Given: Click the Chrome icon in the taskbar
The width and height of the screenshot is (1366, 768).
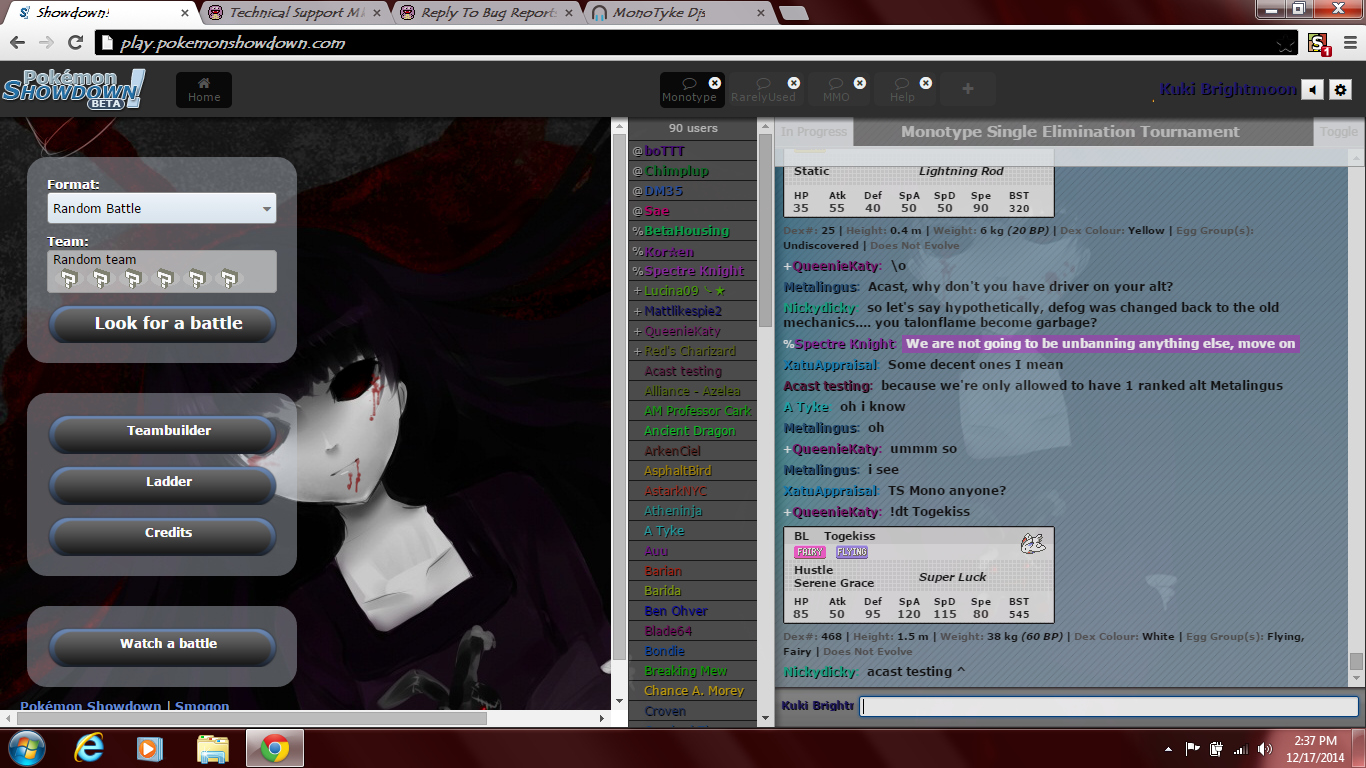Looking at the screenshot, I should [x=275, y=748].
